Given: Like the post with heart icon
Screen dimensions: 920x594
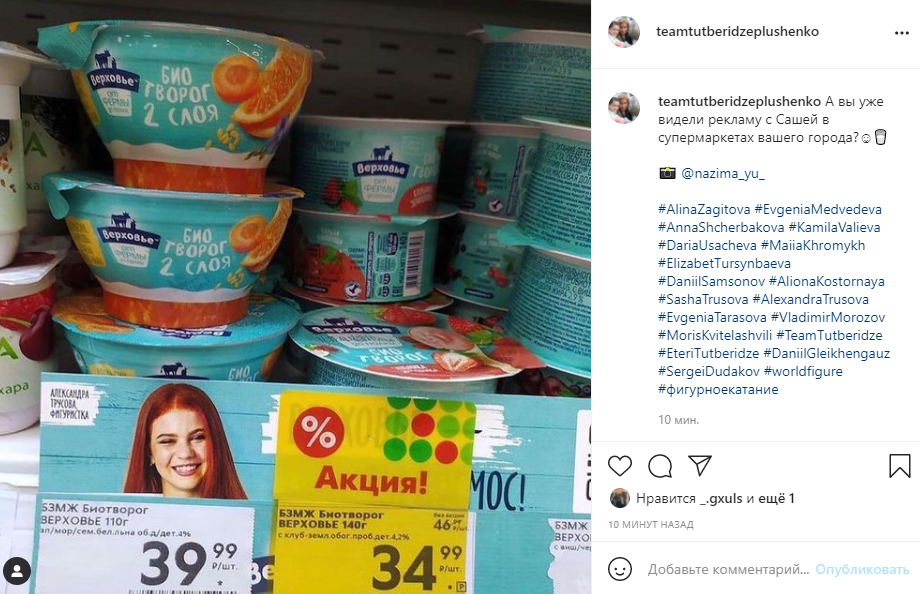Looking at the screenshot, I should pyautogui.click(x=620, y=466).
